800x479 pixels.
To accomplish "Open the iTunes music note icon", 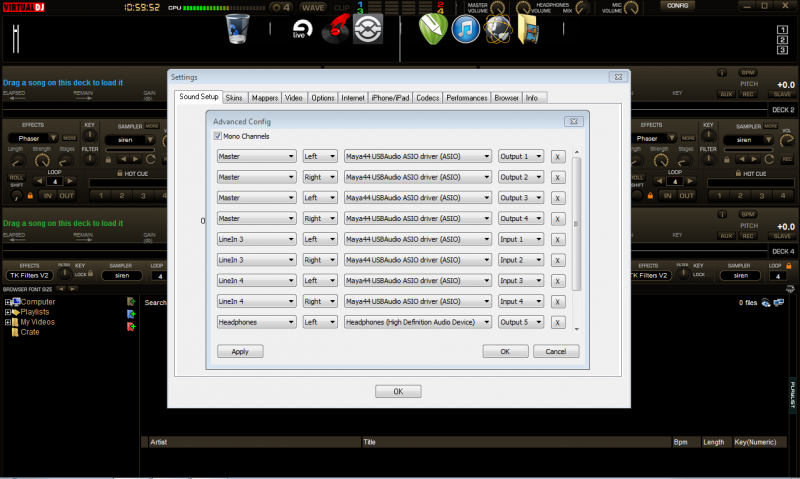I will pos(465,29).
